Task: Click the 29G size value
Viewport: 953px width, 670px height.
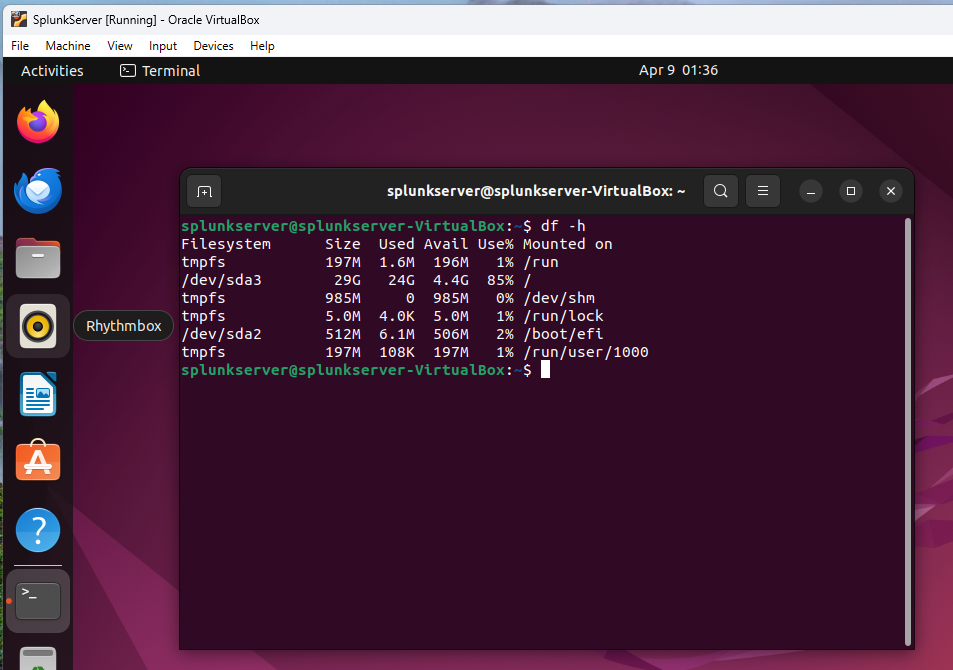Action: [347, 280]
